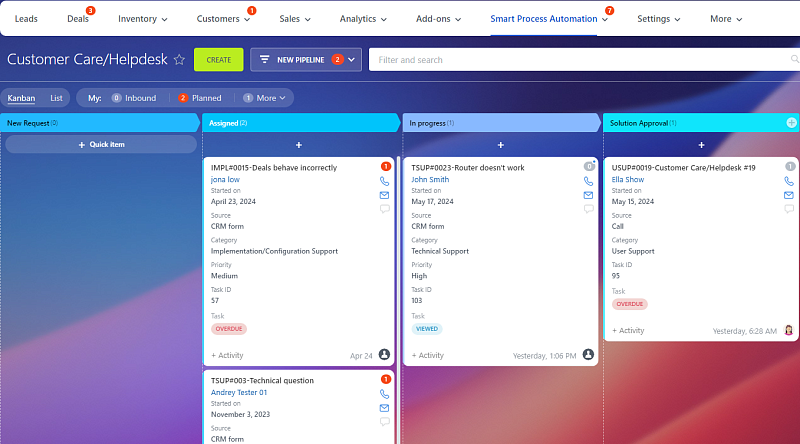Open New Pipeline dropdown
This screenshot has height=444, width=800.
click(352, 60)
